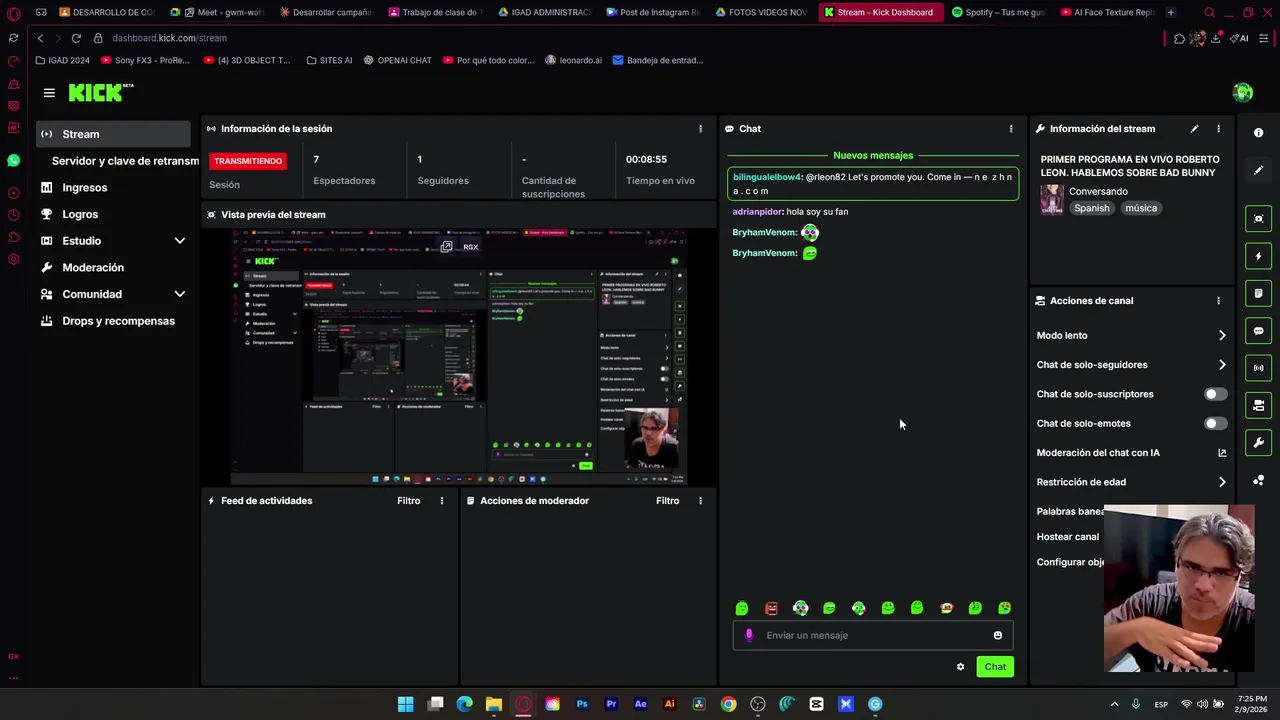Open the user profile avatar menu
The image size is (1280, 720).
[x=1243, y=92]
